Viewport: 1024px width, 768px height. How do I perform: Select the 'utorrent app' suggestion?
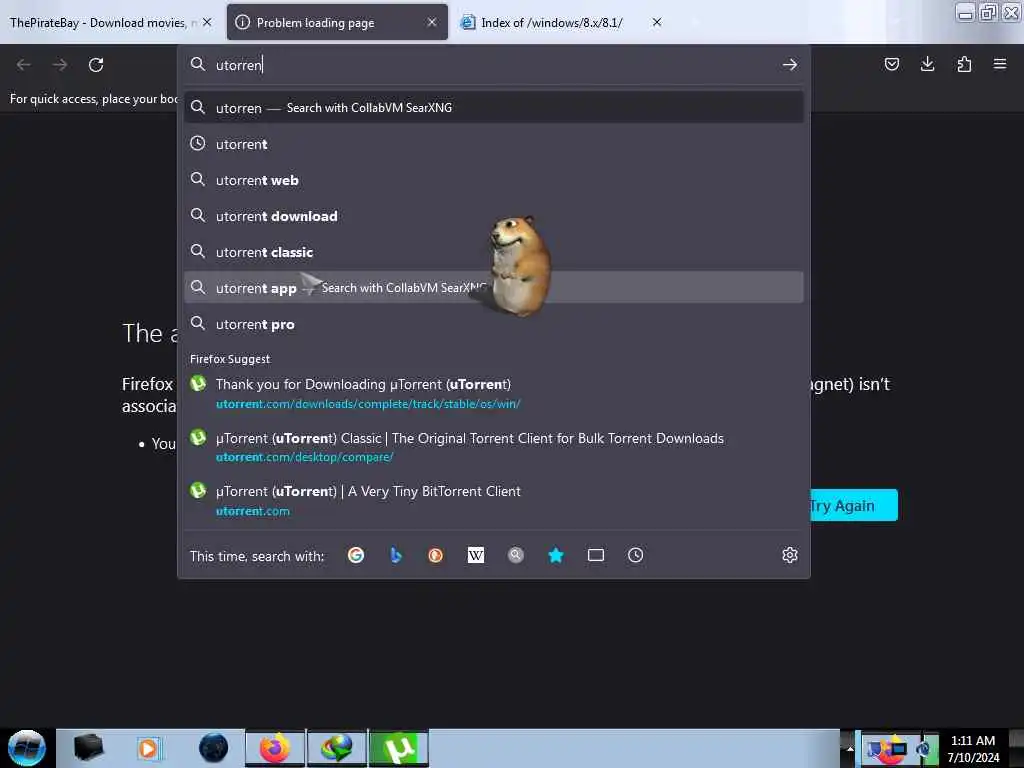494,287
